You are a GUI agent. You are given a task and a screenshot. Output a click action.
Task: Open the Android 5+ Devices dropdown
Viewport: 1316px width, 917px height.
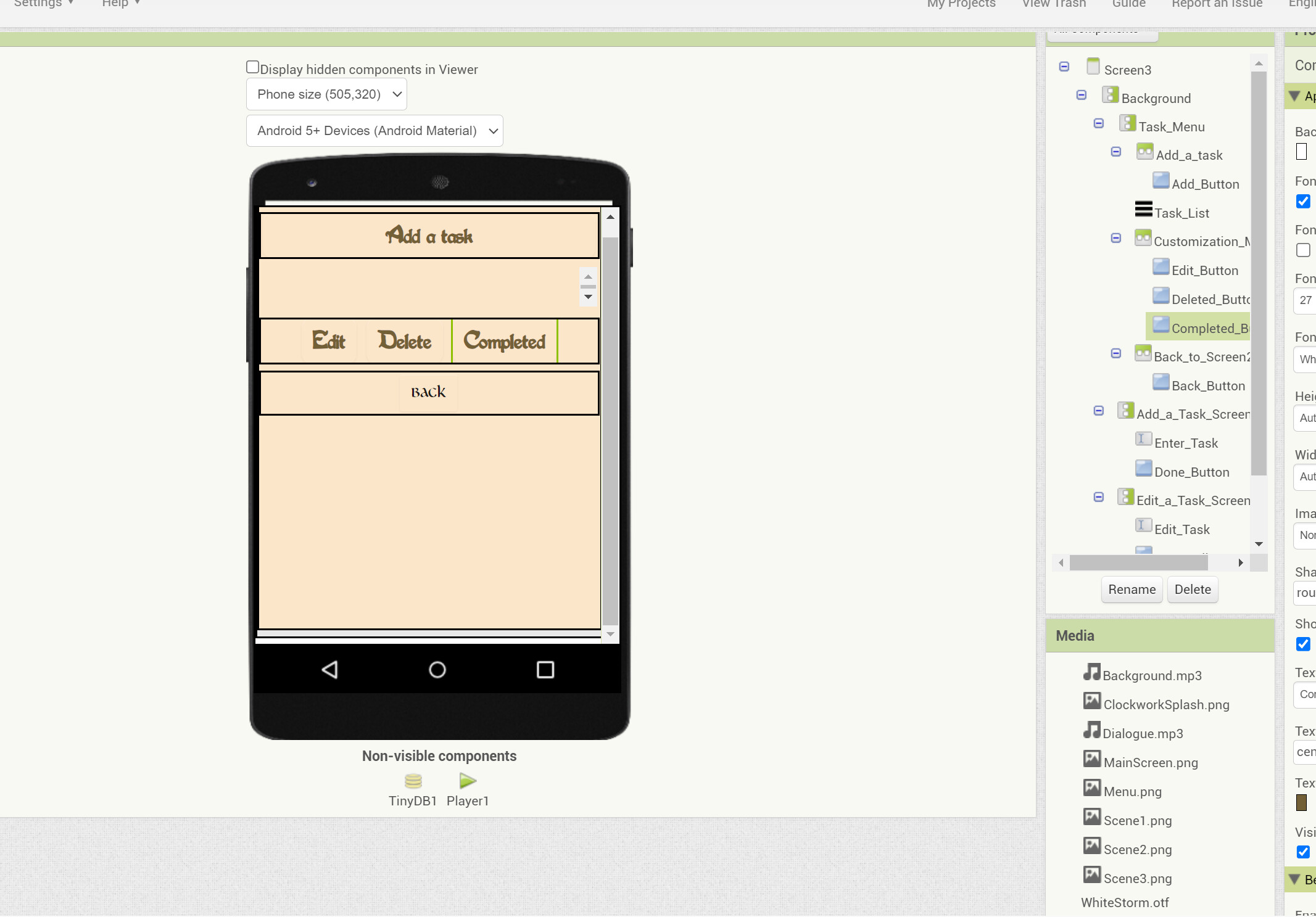pyautogui.click(x=374, y=131)
